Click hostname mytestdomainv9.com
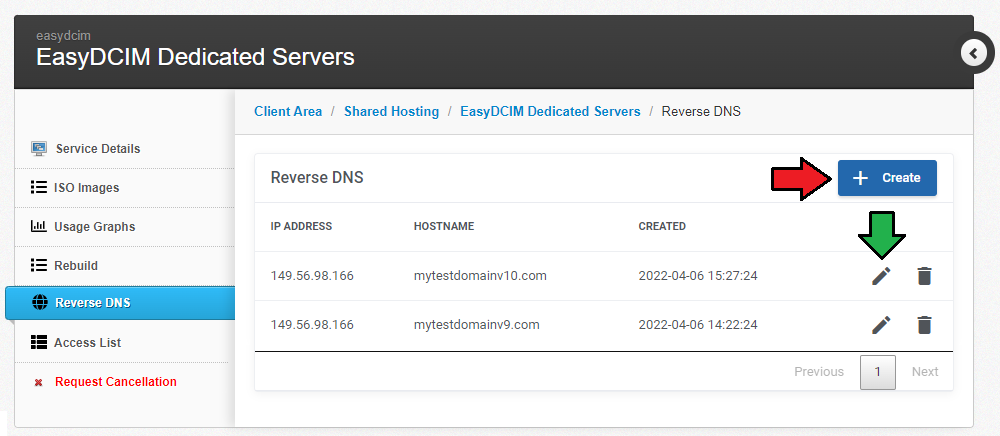1000x436 pixels. (x=476, y=325)
